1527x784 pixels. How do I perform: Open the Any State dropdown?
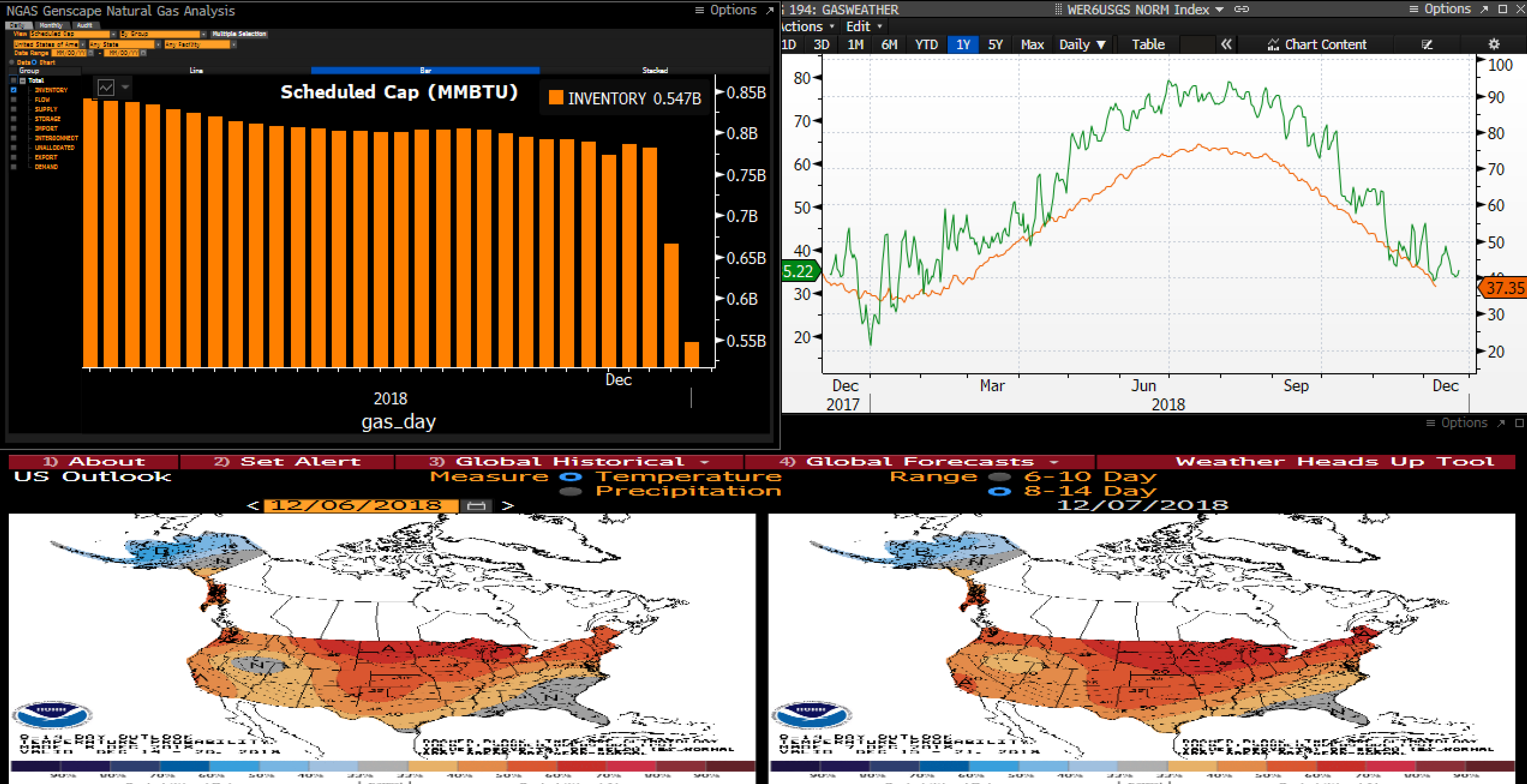click(125, 44)
